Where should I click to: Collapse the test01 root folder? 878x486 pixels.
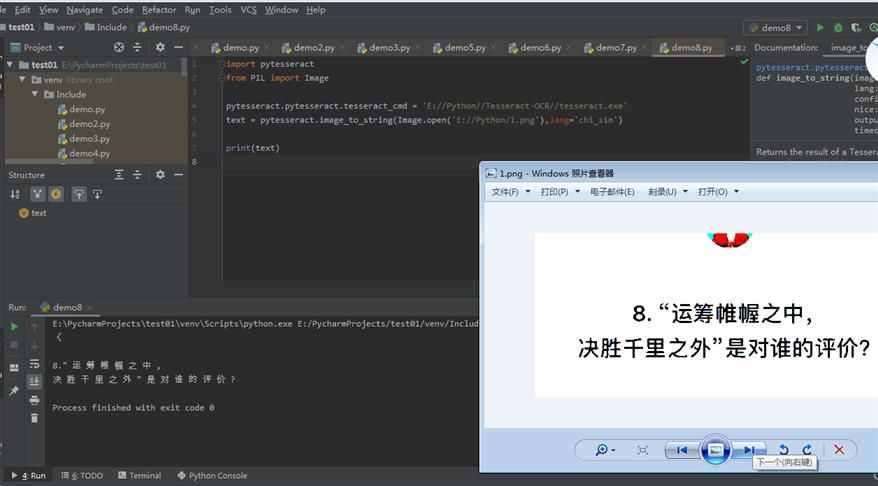[x=10, y=65]
